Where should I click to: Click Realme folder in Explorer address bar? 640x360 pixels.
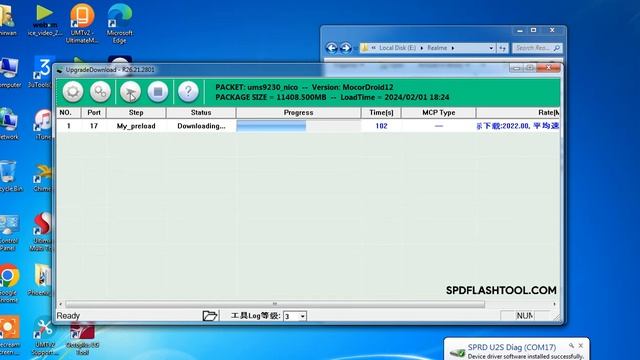pyautogui.click(x=437, y=48)
